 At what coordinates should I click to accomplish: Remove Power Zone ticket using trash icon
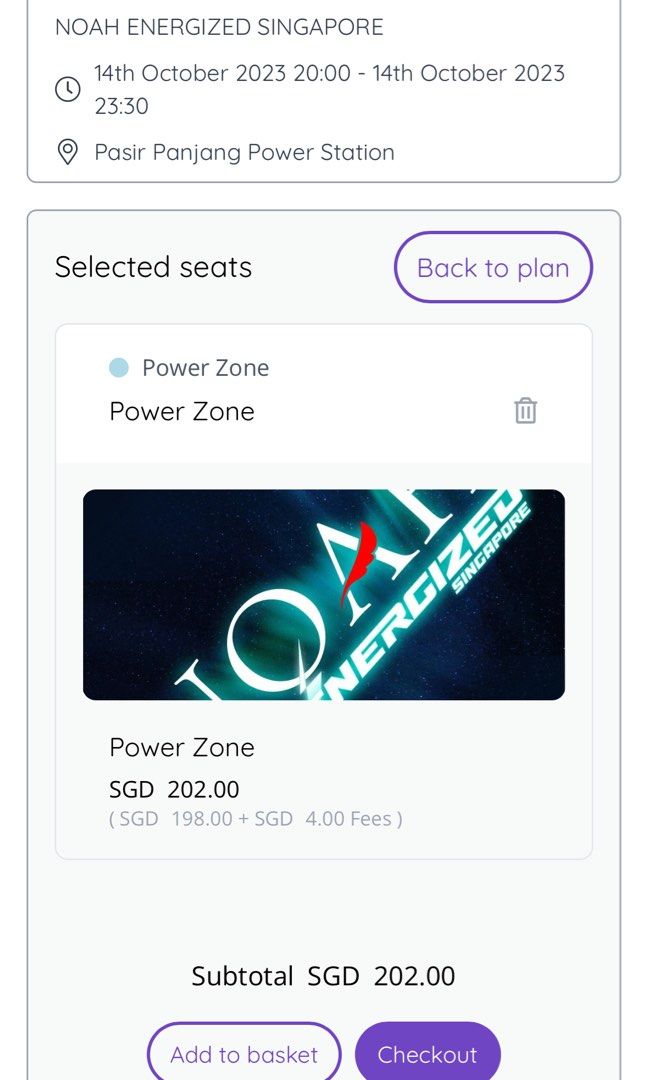[x=525, y=410]
